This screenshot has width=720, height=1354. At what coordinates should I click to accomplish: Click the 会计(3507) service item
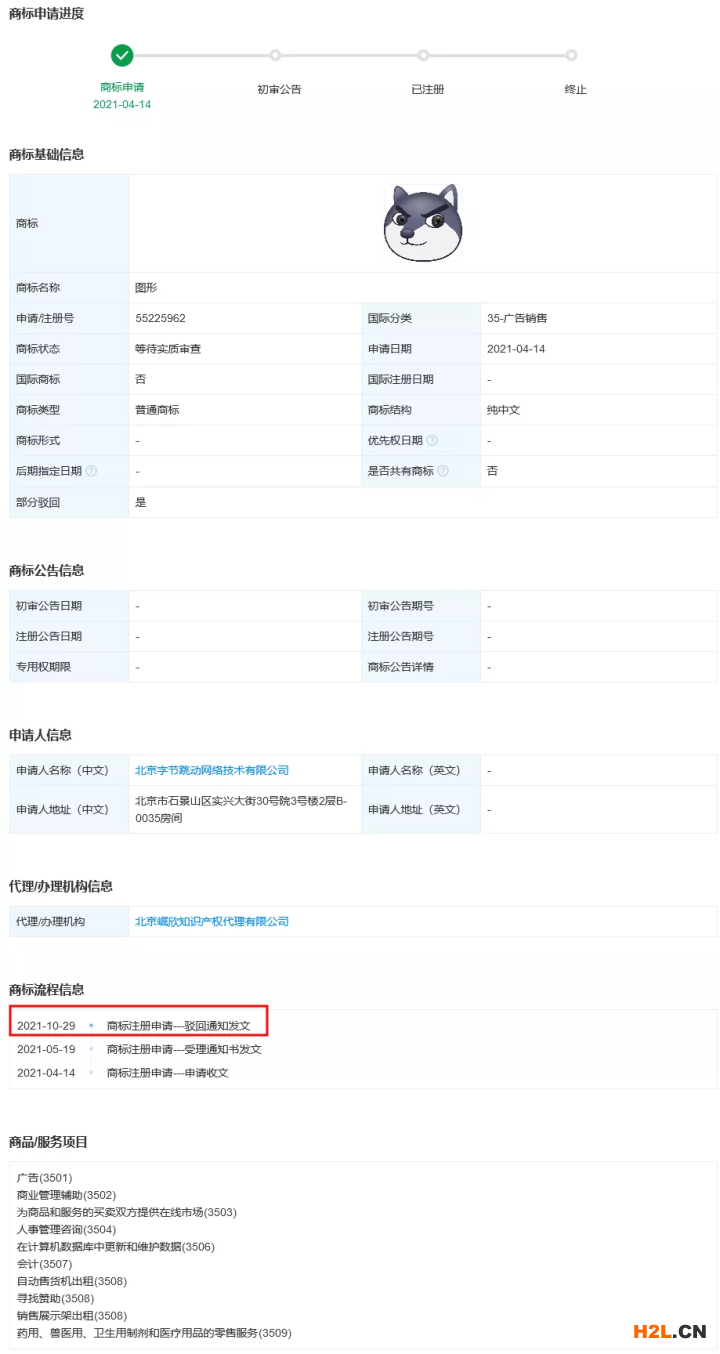(x=44, y=1264)
